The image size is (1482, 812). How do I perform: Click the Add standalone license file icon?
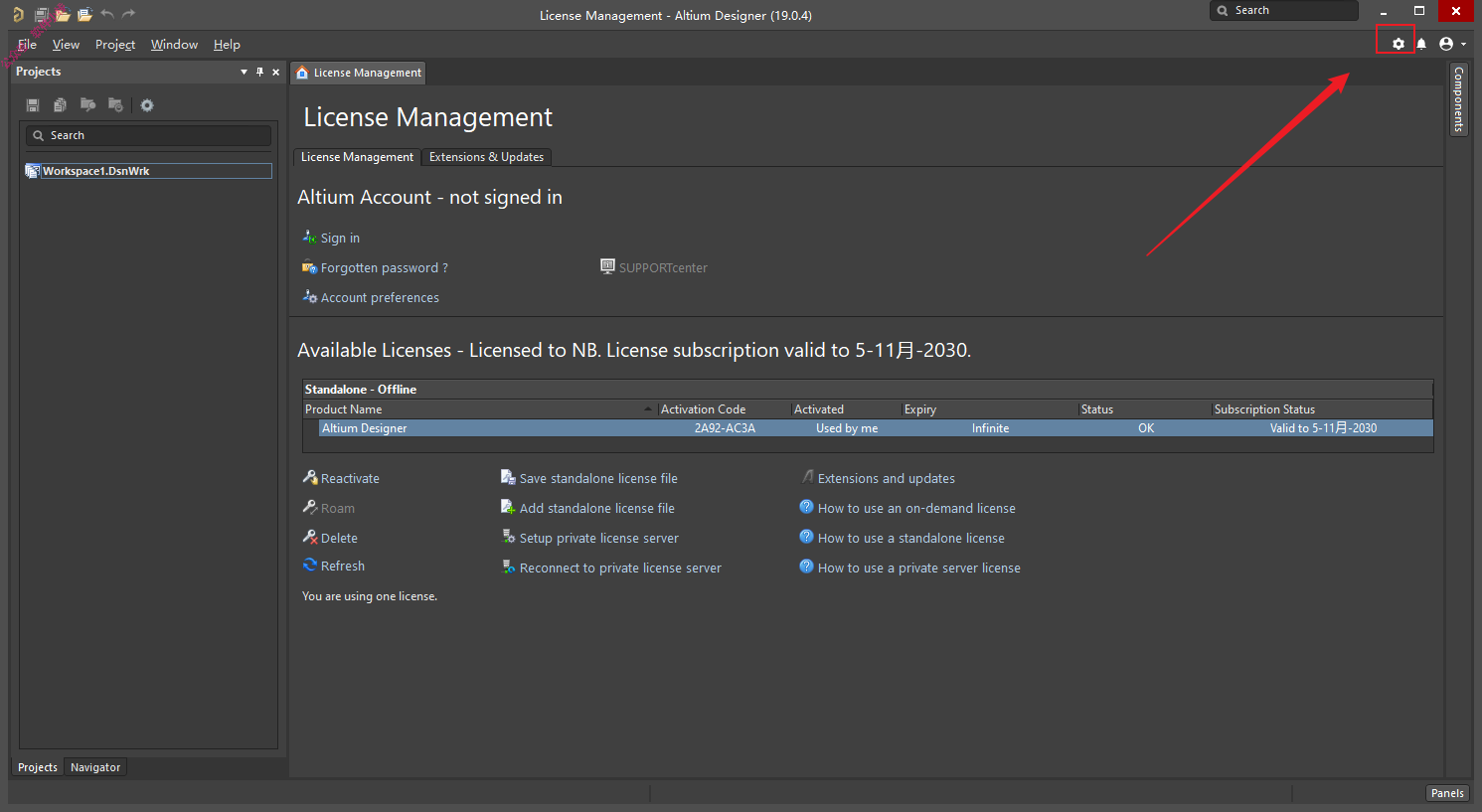tap(508, 507)
